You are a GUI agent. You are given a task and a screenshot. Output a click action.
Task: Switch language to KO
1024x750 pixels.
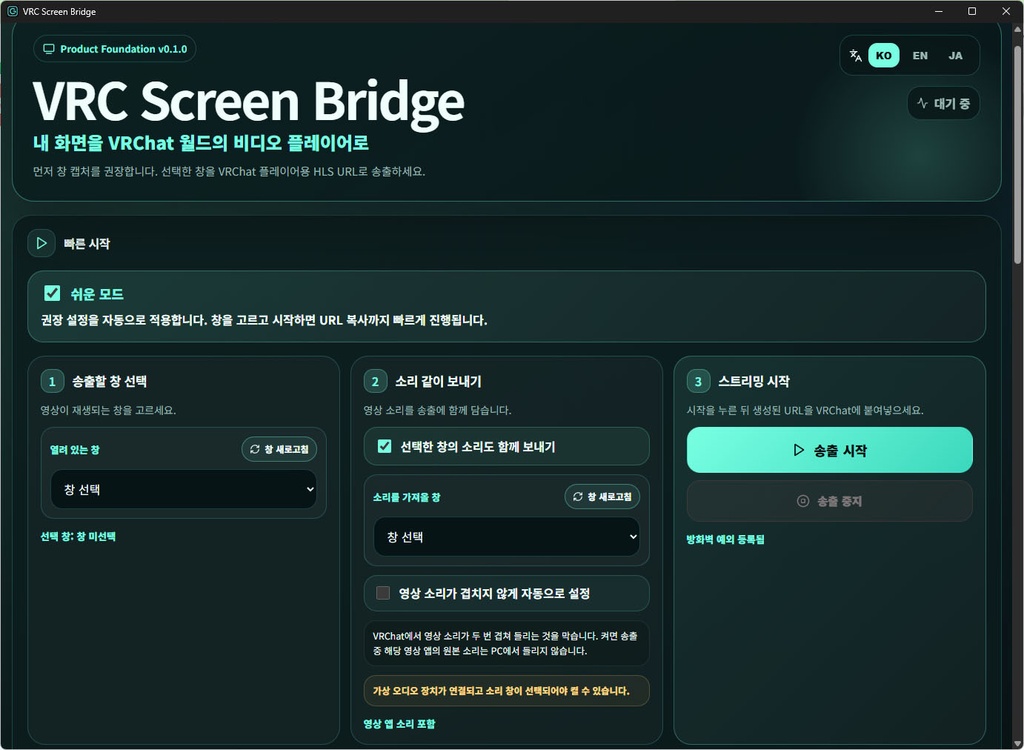click(x=884, y=56)
